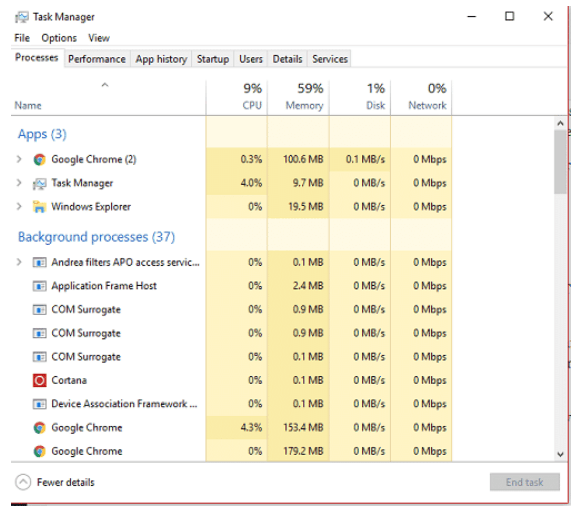581x507 pixels.
Task: Expand Andrea filters APO access service
Action: pyautogui.click(x=19, y=262)
